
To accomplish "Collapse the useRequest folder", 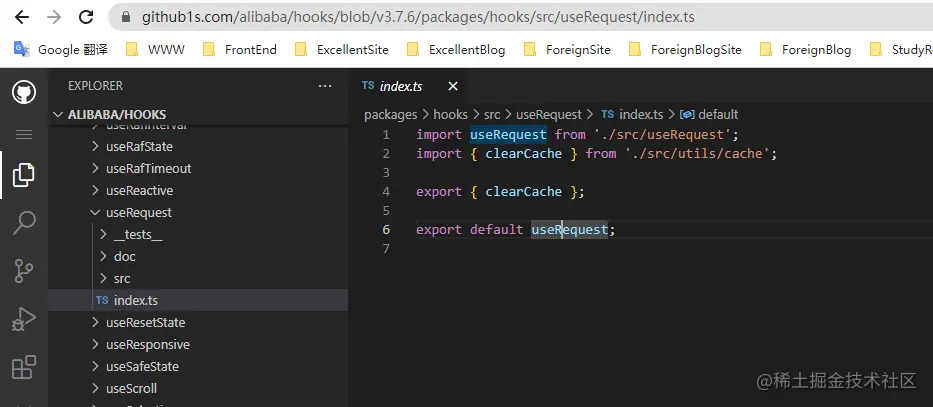I will tap(198, 212).
